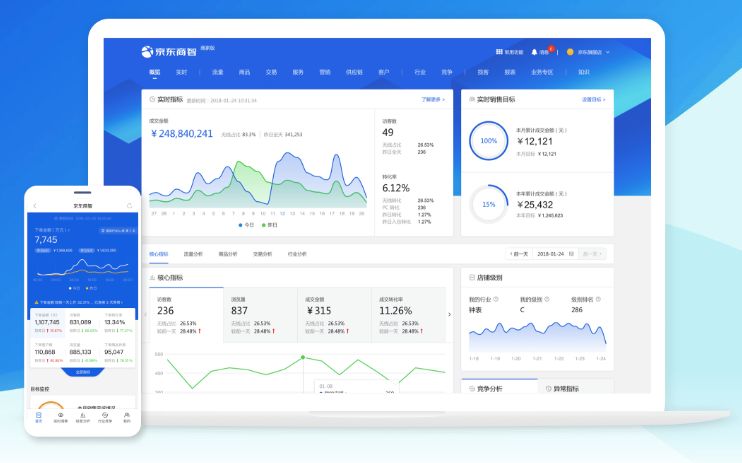Select 营销 in top navigation
This screenshot has width=742, height=463.
click(325, 72)
